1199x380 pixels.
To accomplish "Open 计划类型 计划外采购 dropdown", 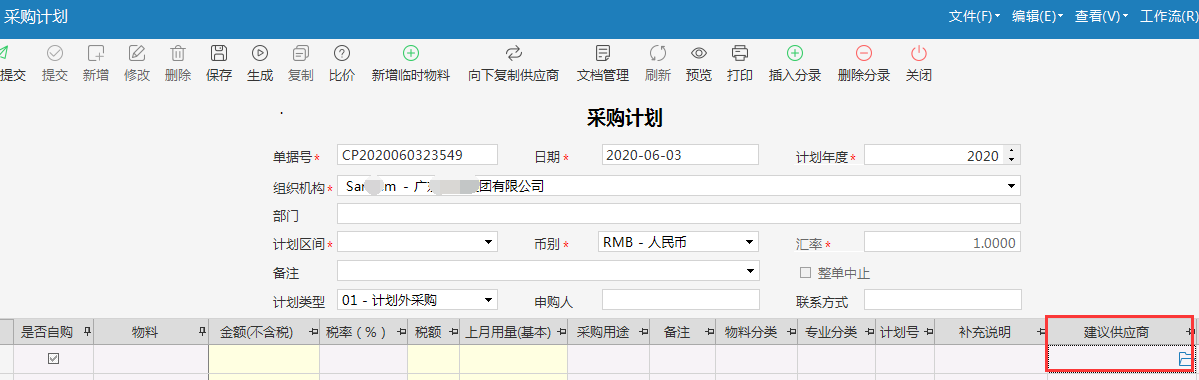I will pos(489,300).
